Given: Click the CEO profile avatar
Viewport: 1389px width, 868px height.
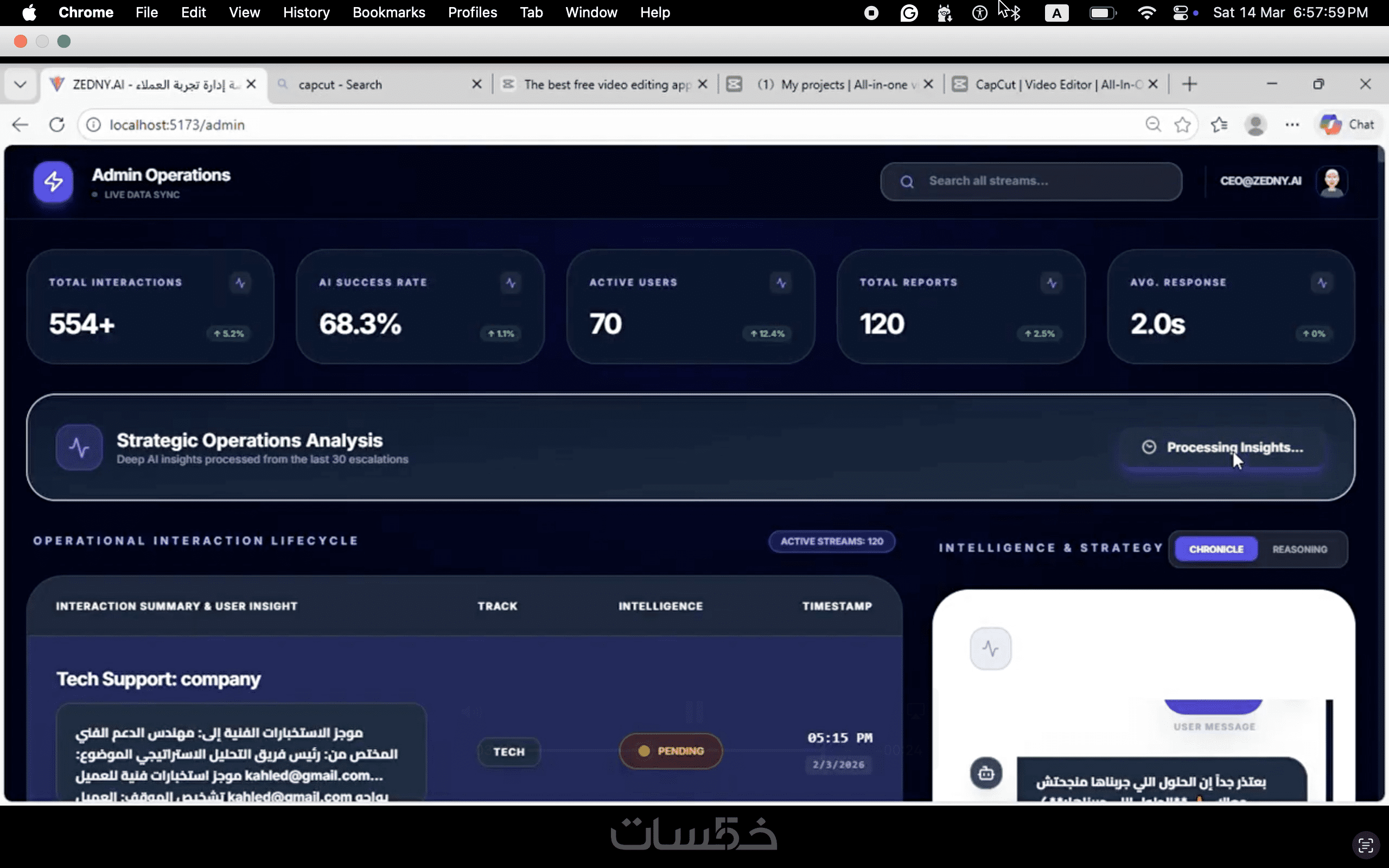Looking at the screenshot, I should tap(1331, 181).
